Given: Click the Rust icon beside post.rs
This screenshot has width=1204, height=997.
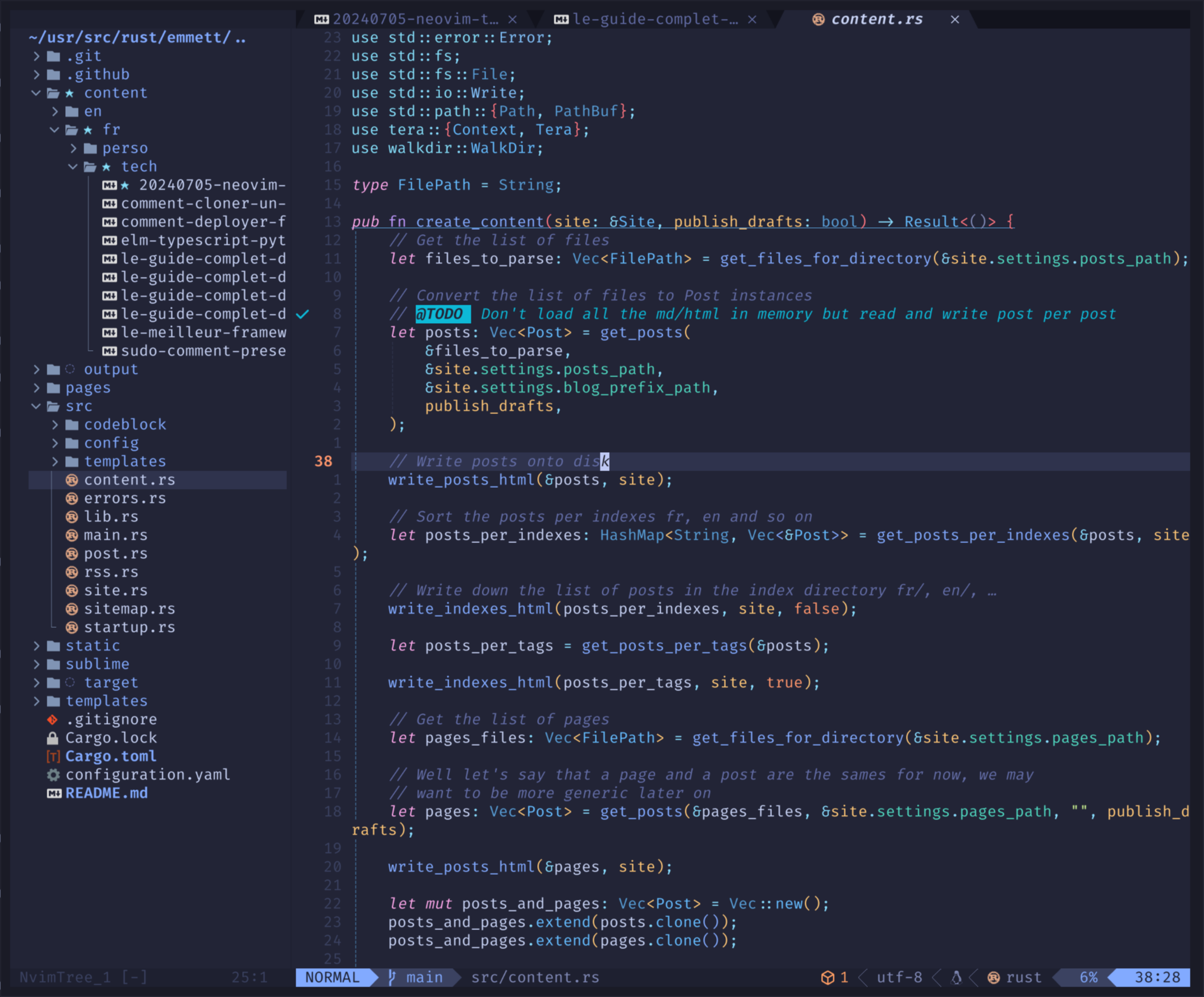Looking at the screenshot, I should [x=72, y=553].
